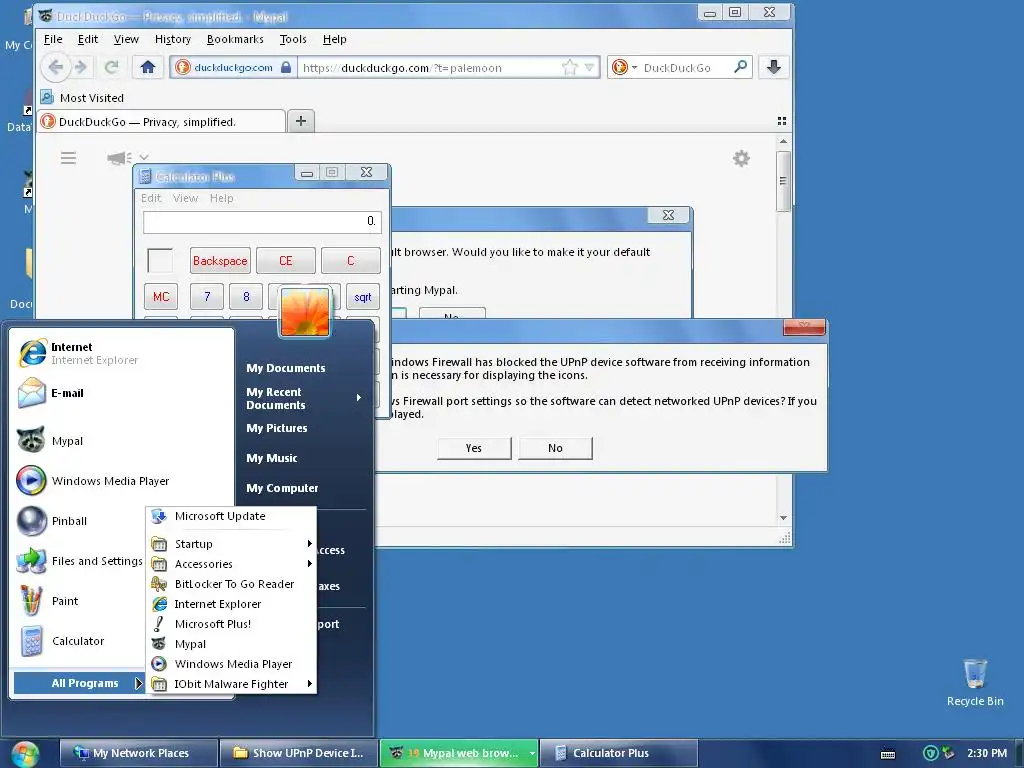Switch to My Network Places taskbar button
This screenshot has width=1024, height=768.
(x=138, y=753)
